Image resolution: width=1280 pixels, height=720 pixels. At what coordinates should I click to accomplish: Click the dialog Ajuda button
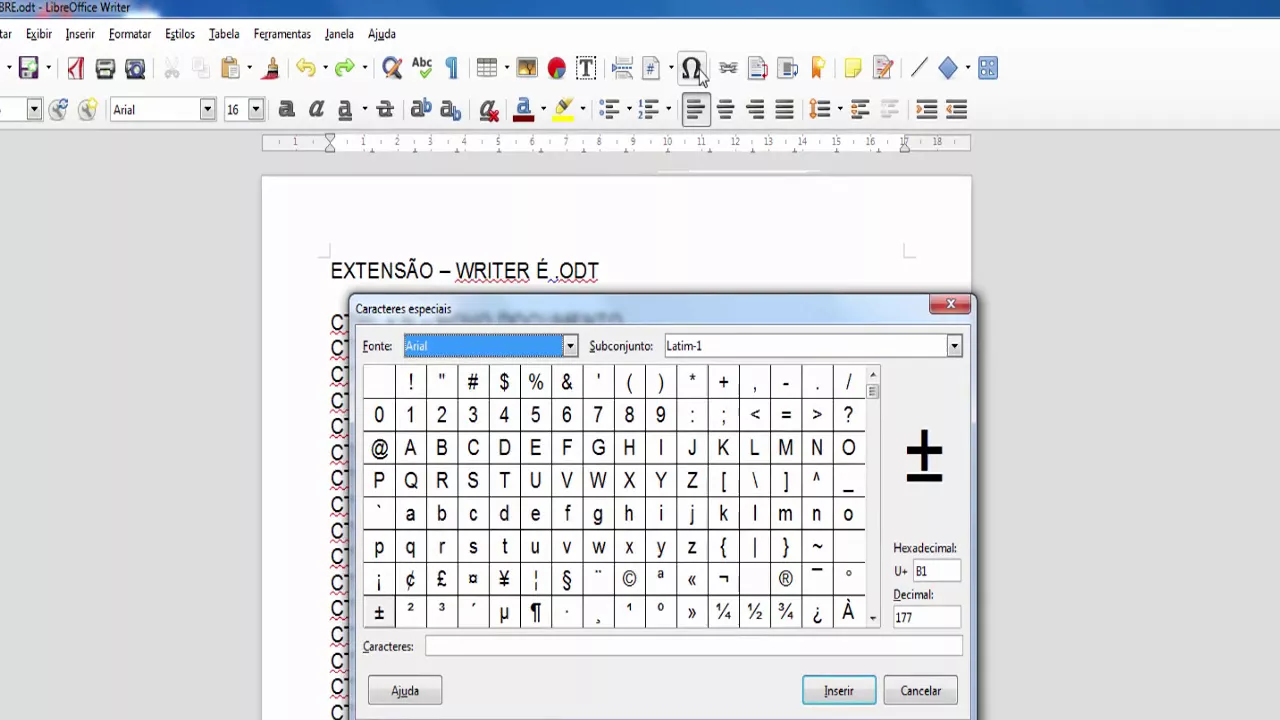tap(405, 691)
